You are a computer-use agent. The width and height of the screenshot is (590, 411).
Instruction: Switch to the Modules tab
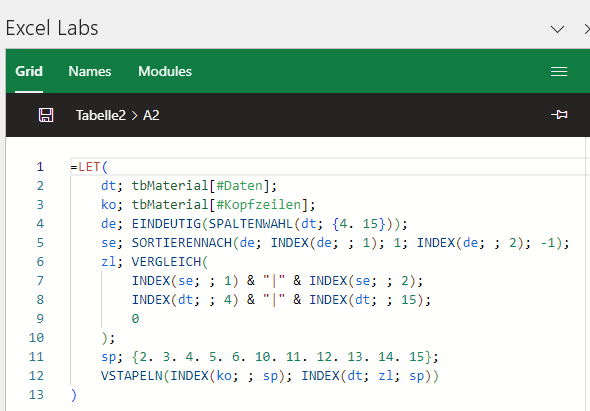click(165, 71)
